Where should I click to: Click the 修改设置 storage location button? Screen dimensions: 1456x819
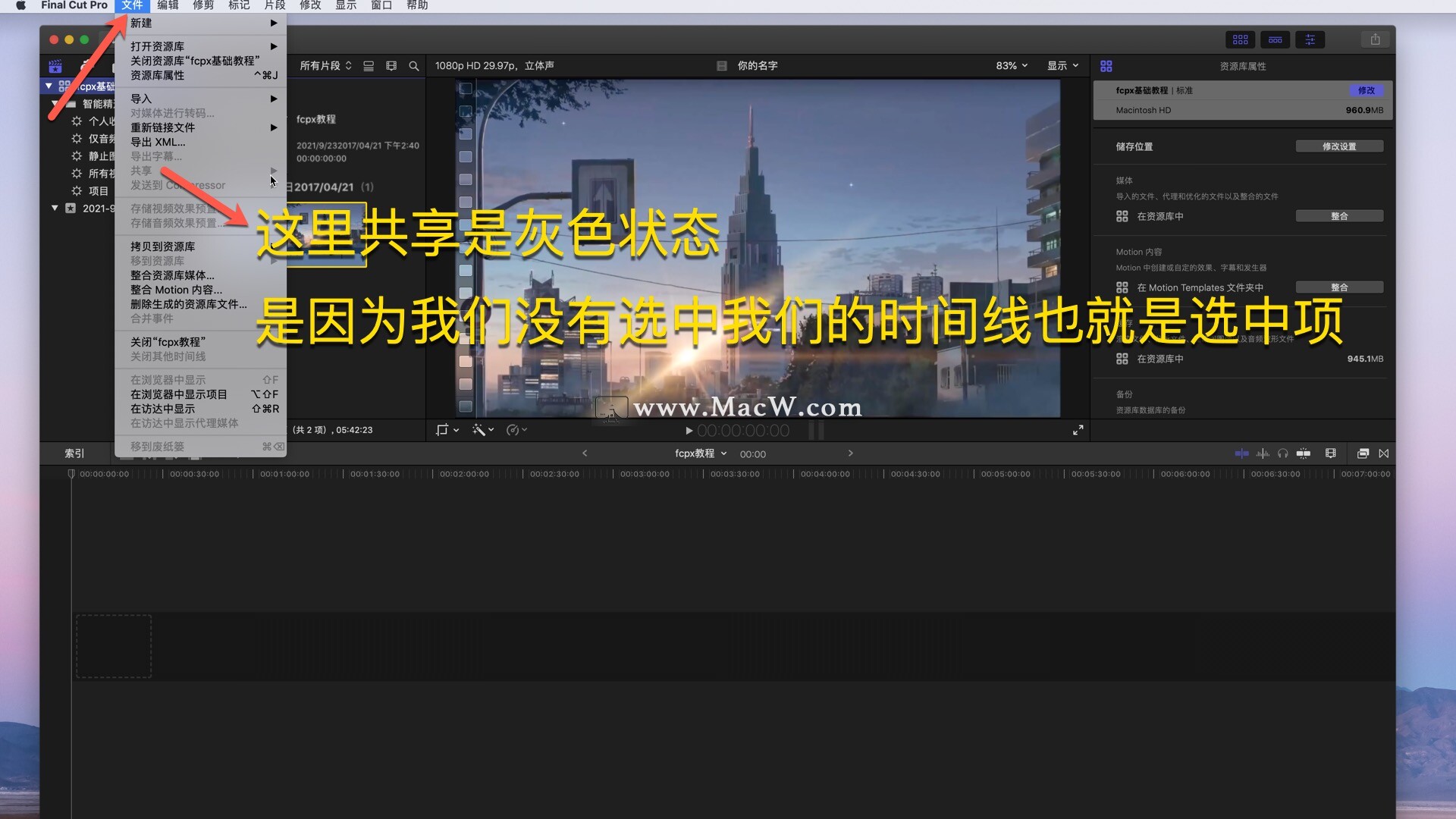(1339, 146)
